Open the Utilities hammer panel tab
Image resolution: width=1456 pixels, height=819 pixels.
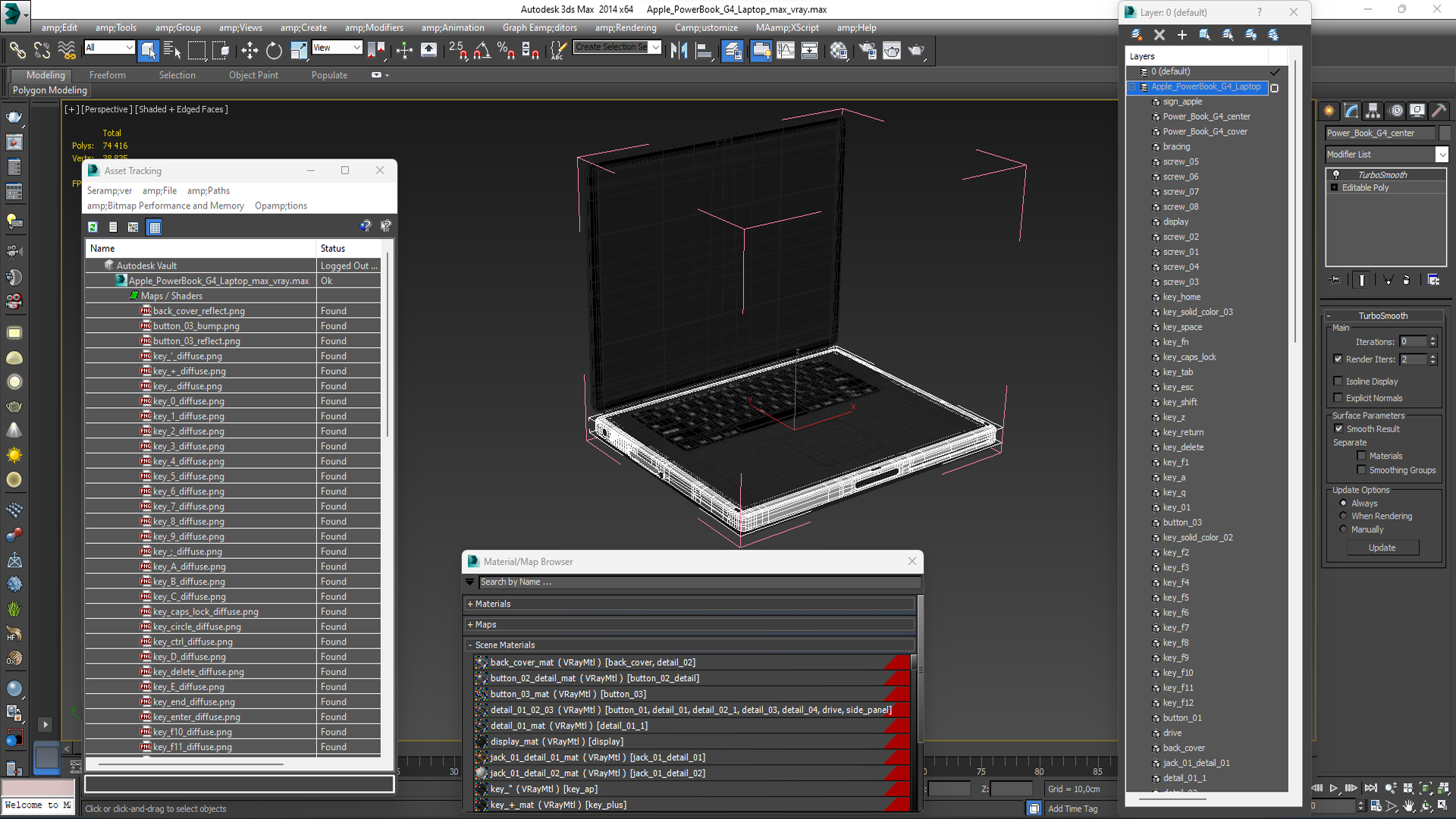coord(1439,111)
